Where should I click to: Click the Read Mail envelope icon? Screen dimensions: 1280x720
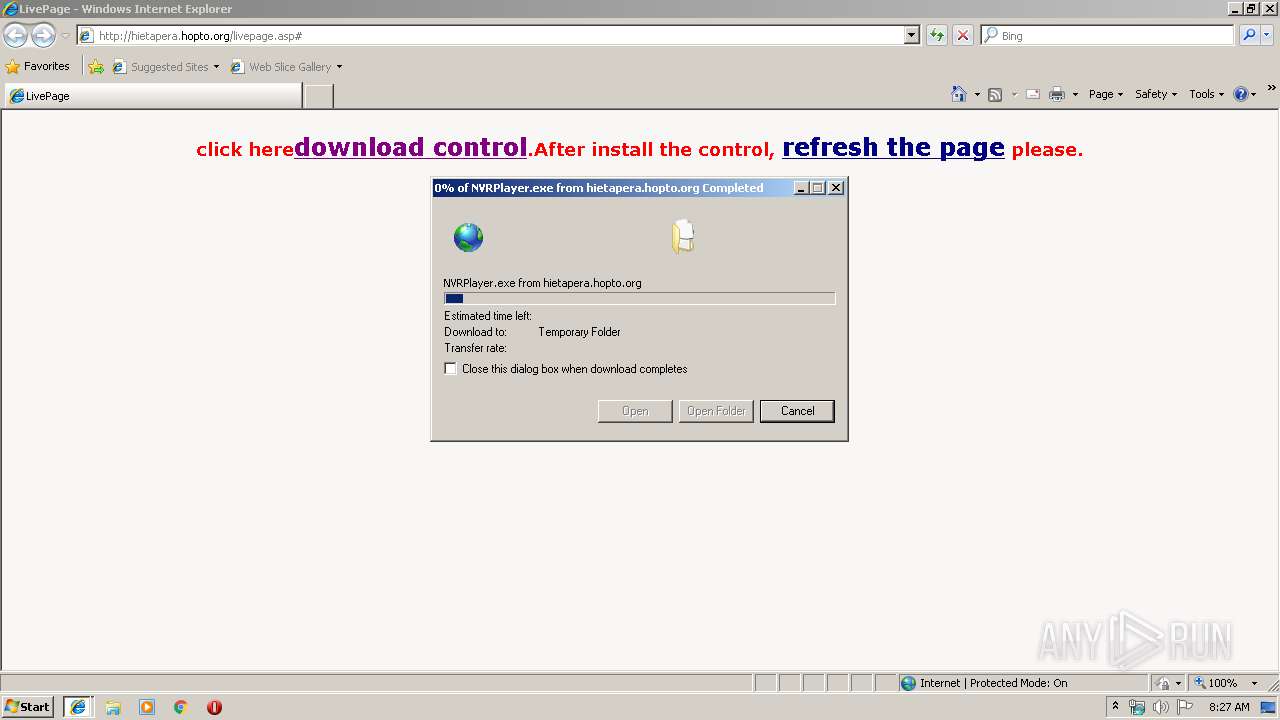pyautogui.click(x=1033, y=94)
